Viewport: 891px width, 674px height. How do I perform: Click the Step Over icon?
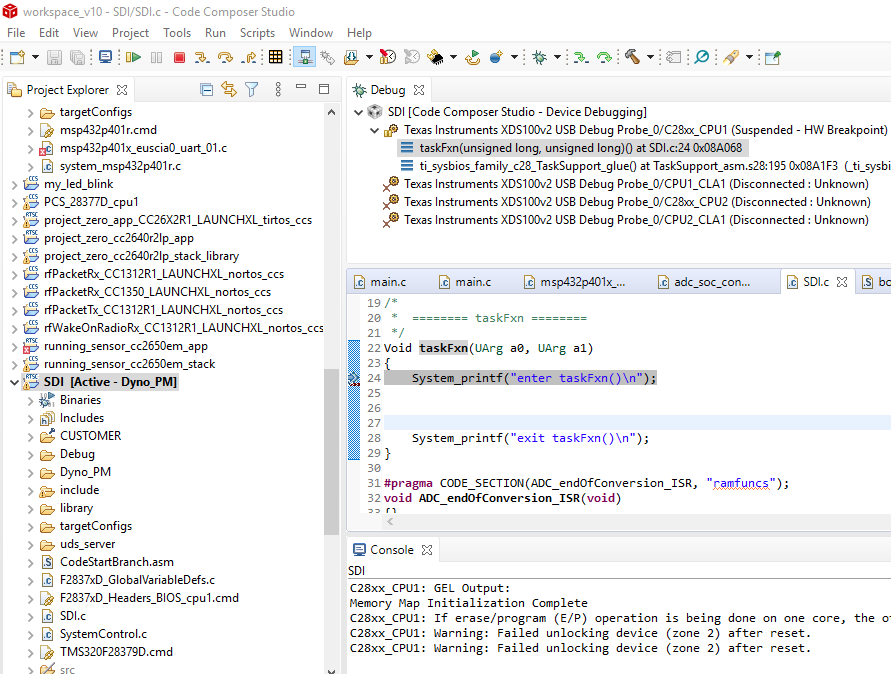(x=226, y=58)
